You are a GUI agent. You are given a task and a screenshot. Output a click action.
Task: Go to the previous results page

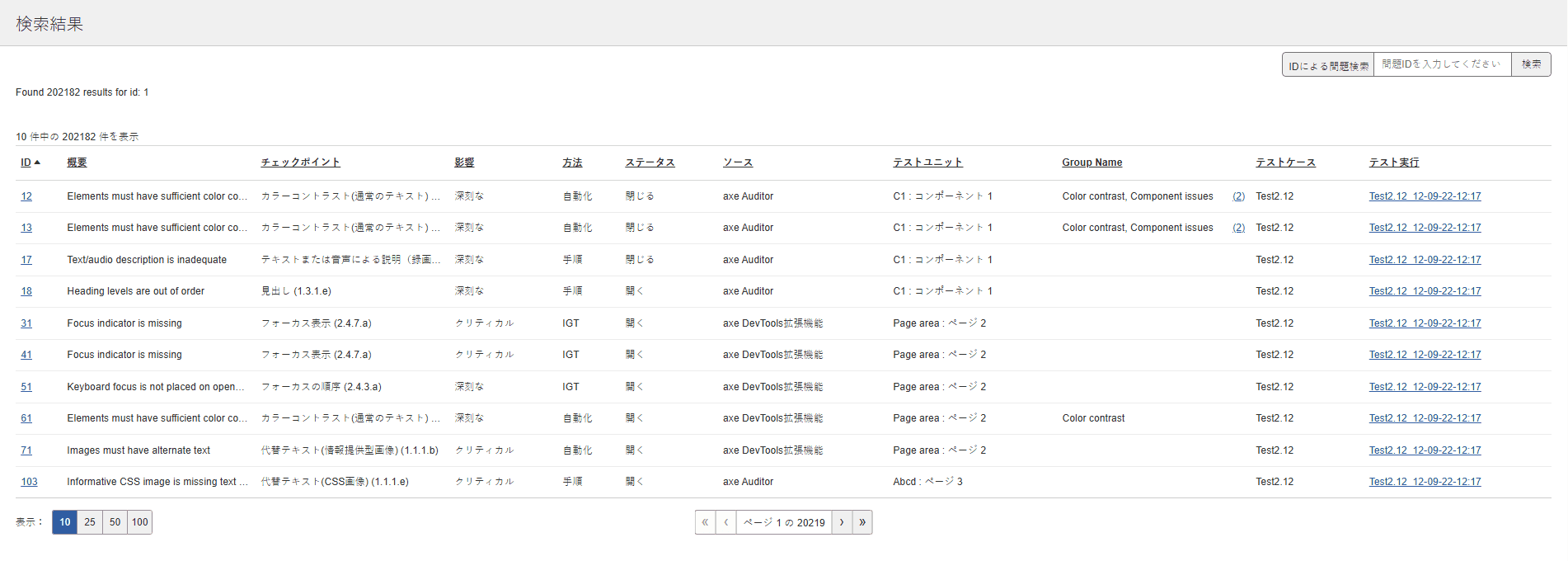click(725, 522)
